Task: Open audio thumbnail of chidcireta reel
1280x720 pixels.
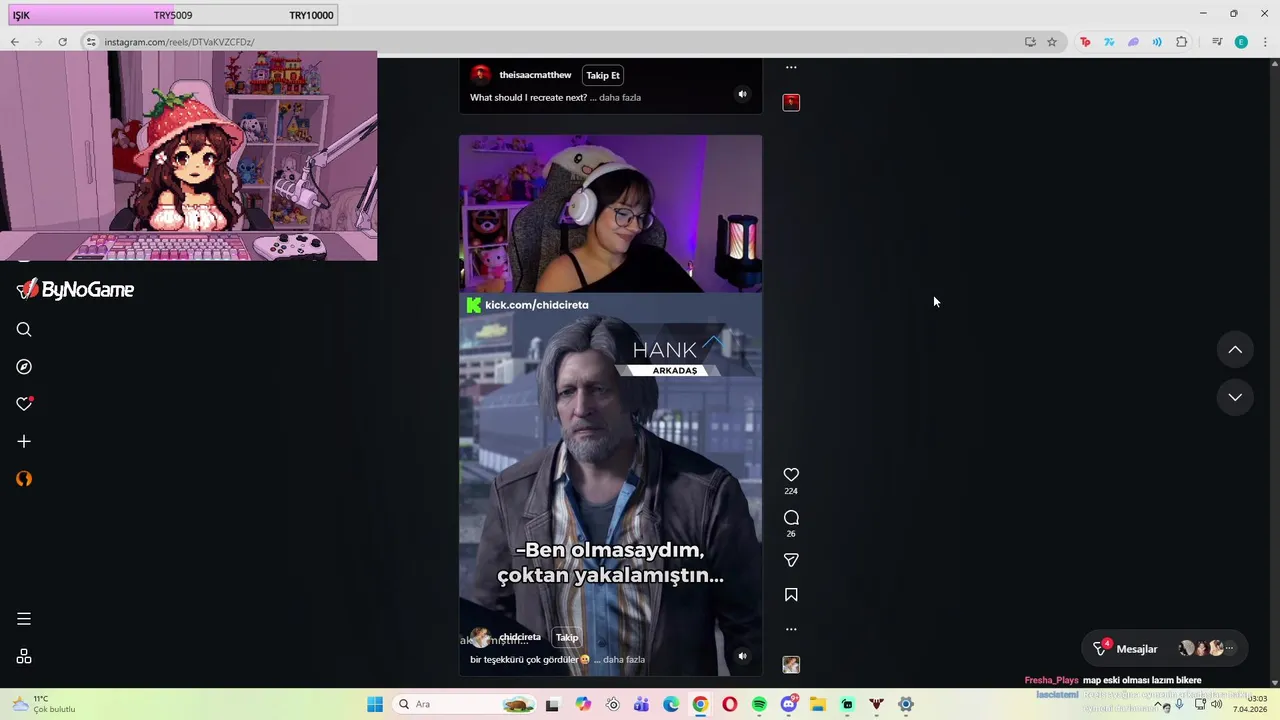Action: (791, 665)
